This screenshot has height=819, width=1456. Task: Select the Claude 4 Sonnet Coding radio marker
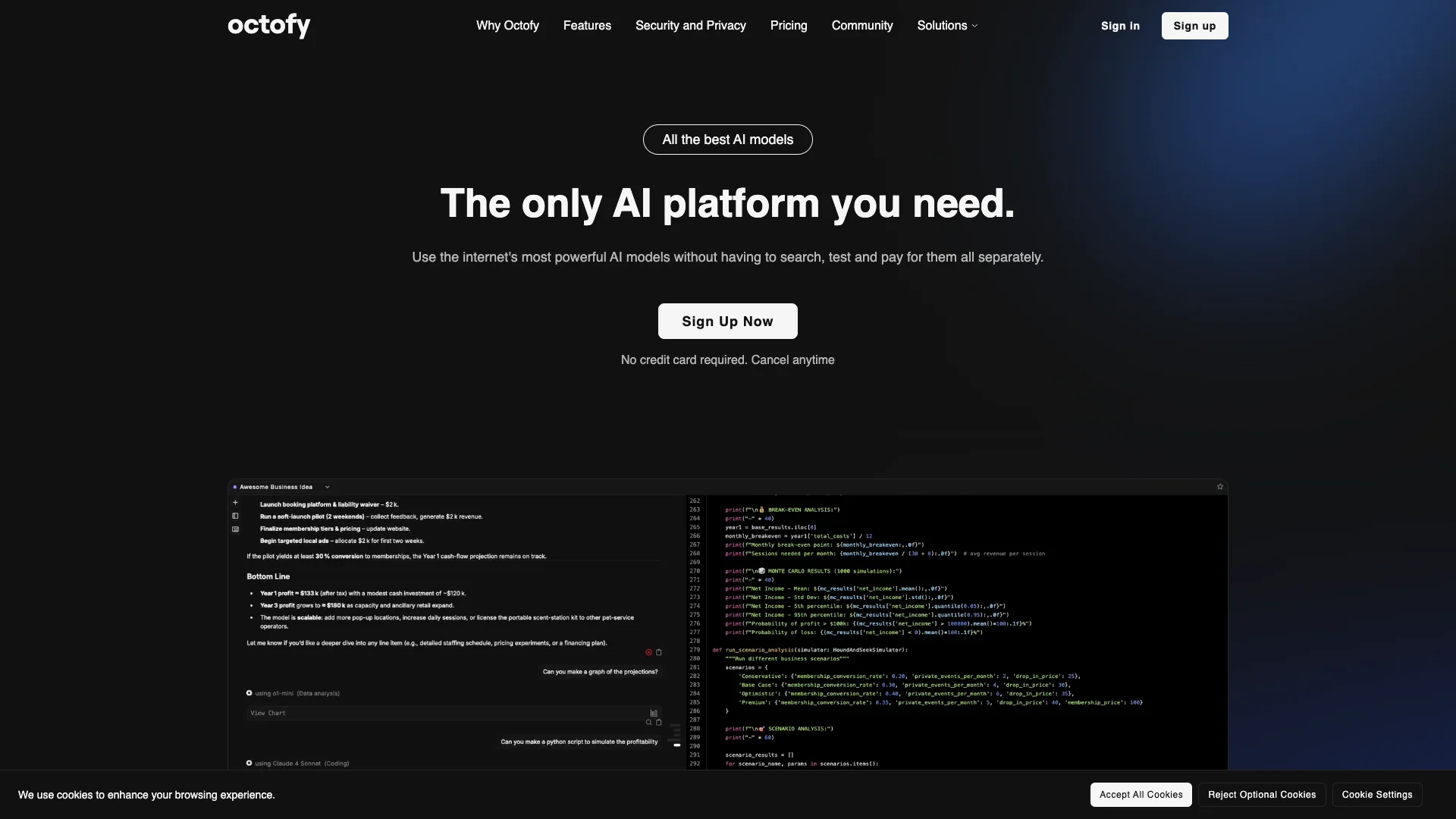tap(249, 763)
